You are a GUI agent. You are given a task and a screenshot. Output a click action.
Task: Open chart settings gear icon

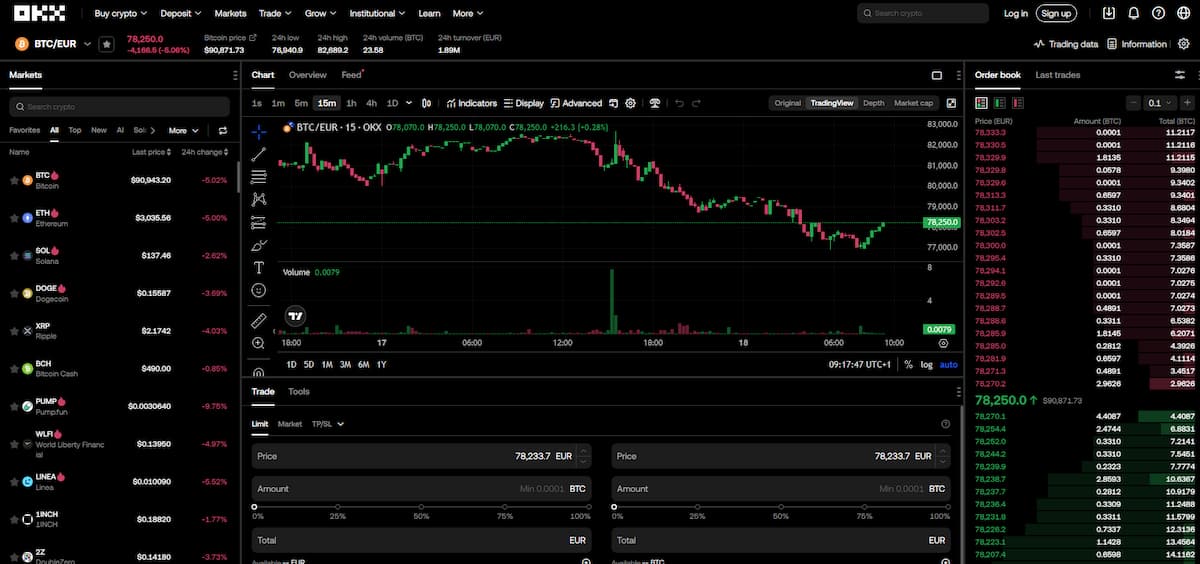coord(630,103)
